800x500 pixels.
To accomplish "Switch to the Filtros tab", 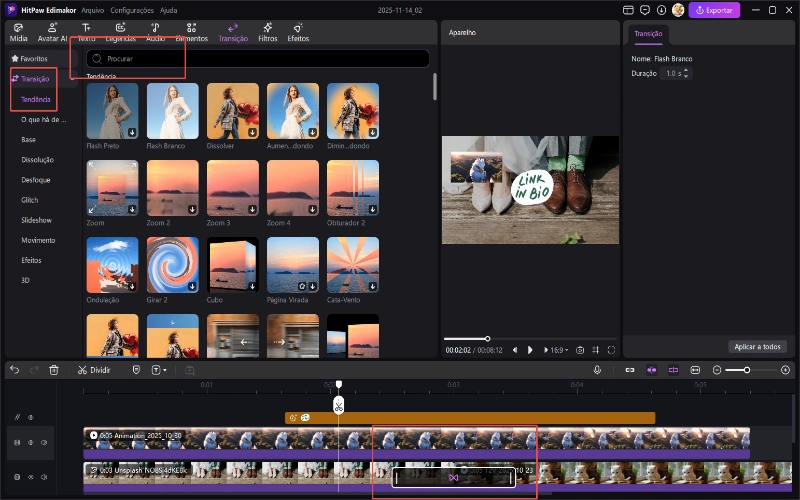I will (x=267, y=32).
